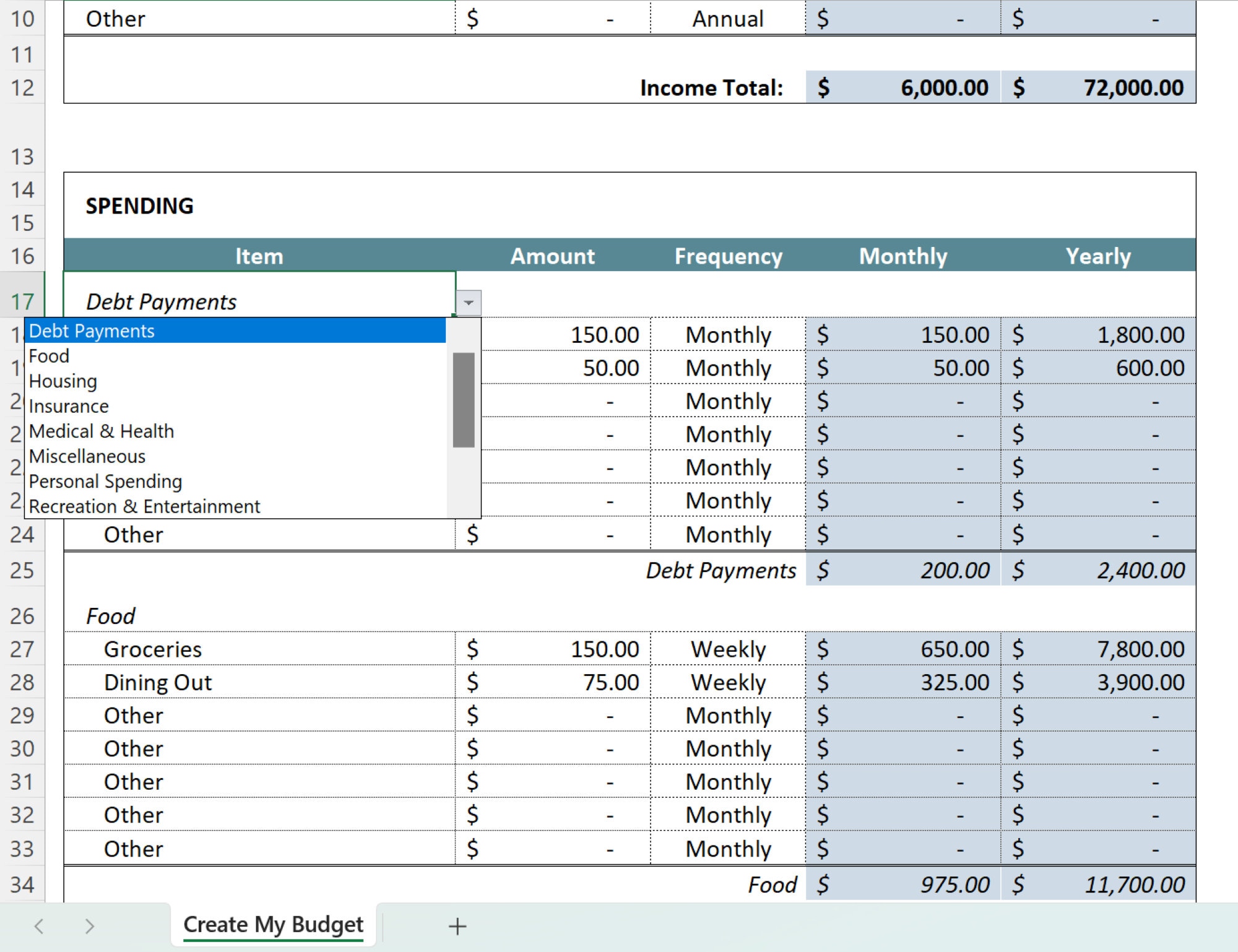Click the Income Total monthly value cell
The height and width of the screenshot is (952, 1238).
point(901,87)
